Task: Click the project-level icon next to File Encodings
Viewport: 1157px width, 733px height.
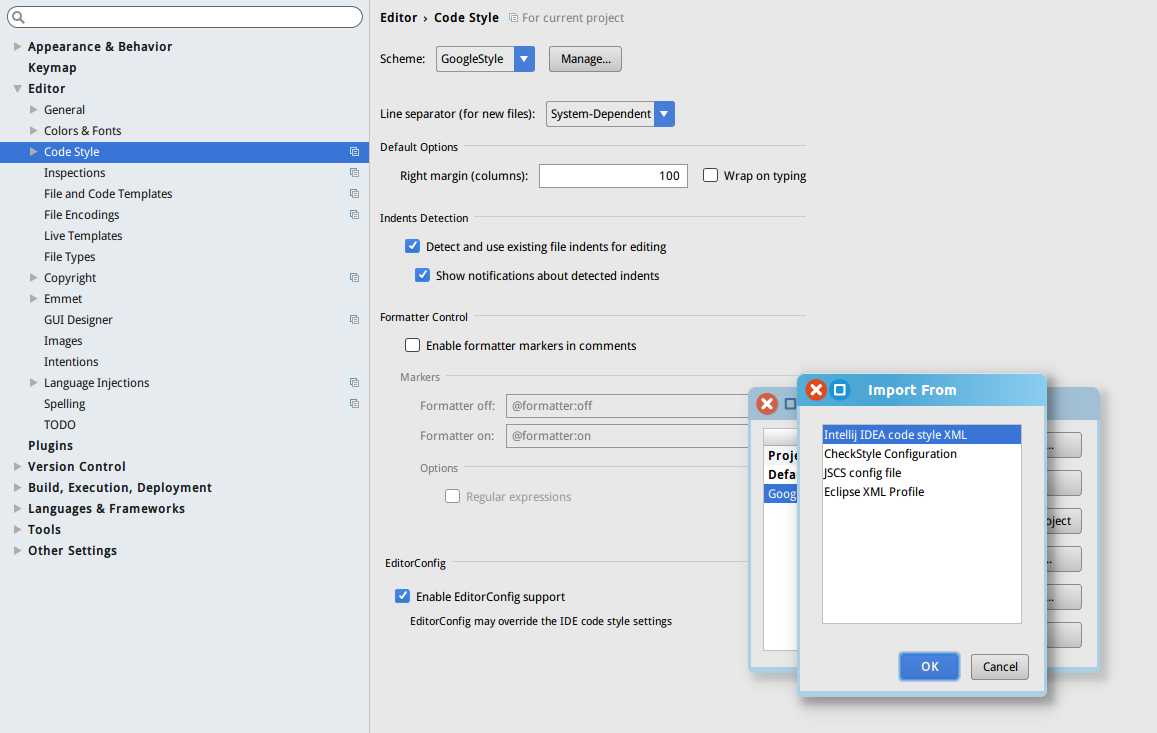Action: [354, 215]
